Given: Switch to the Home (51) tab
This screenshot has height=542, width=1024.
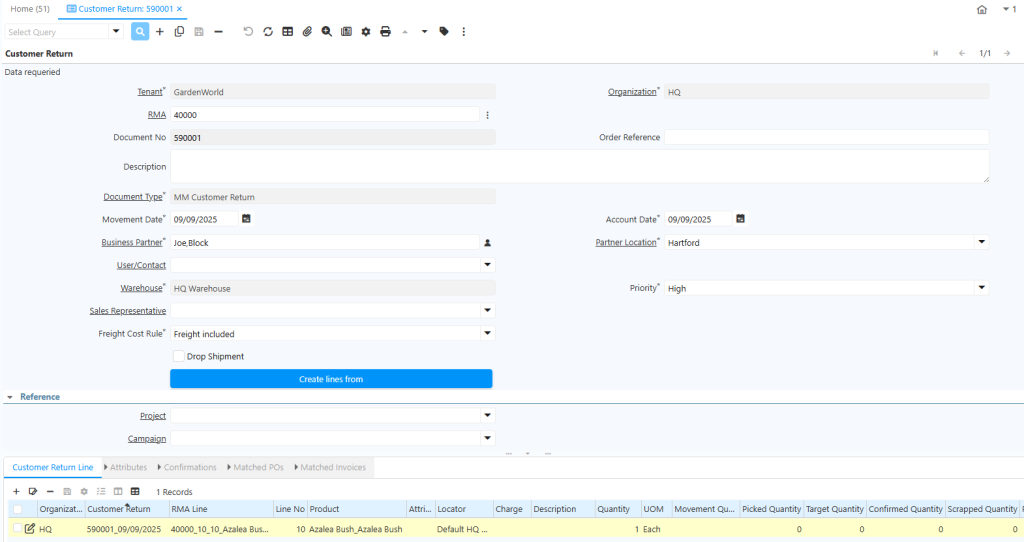Looking at the screenshot, I should click(x=30, y=9).
